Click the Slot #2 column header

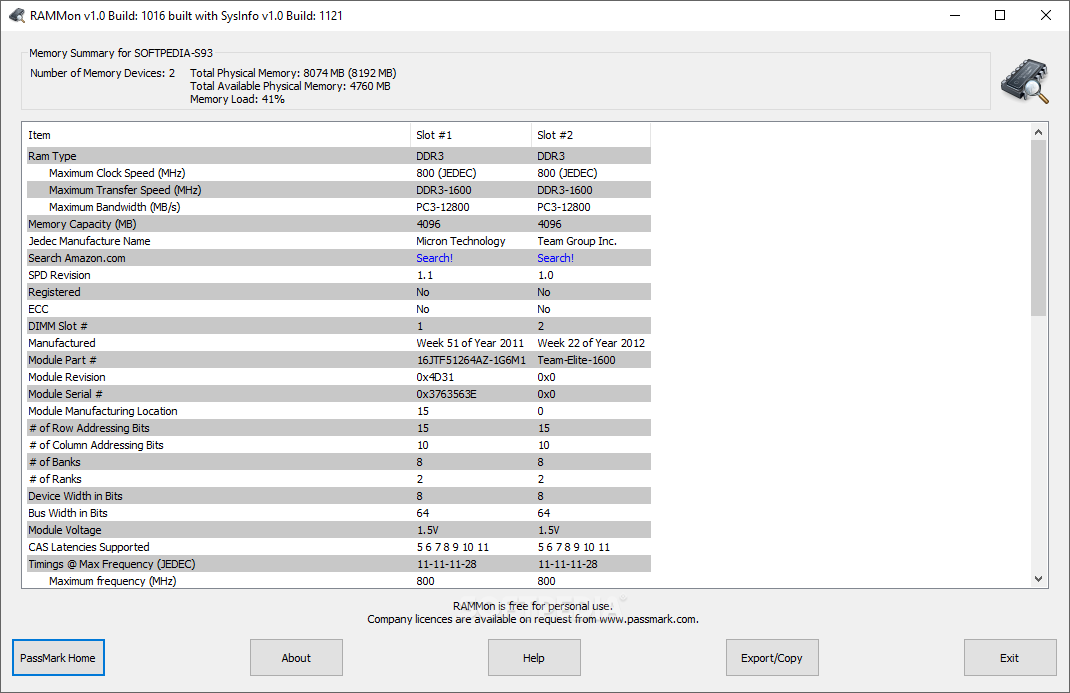click(591, 135)
